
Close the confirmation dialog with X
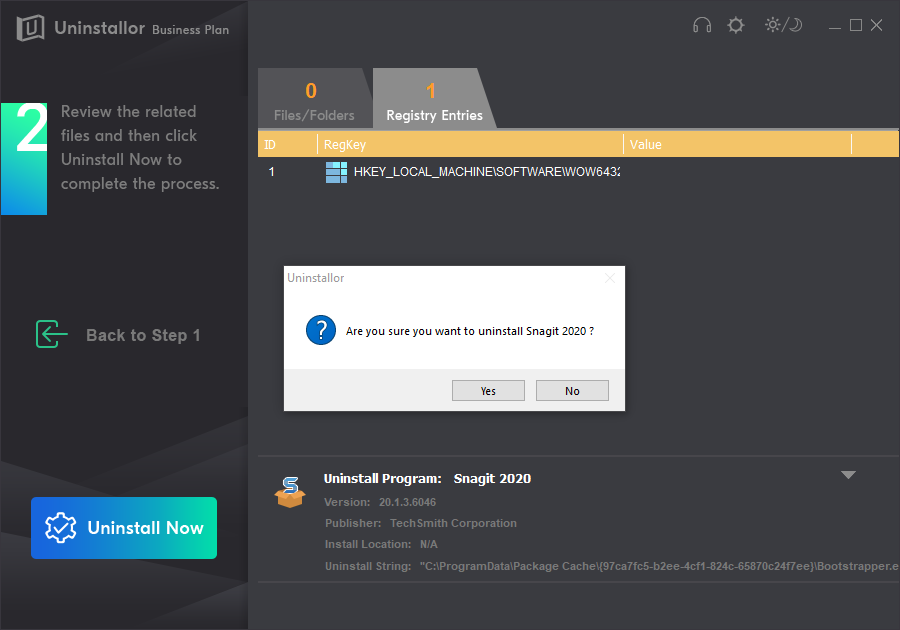(610, 278)
